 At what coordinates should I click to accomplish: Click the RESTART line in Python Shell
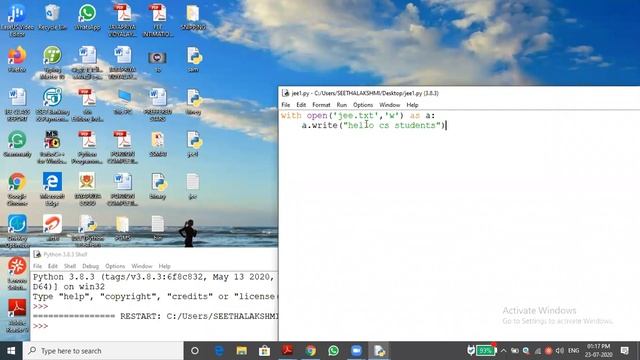pos(156,316)
